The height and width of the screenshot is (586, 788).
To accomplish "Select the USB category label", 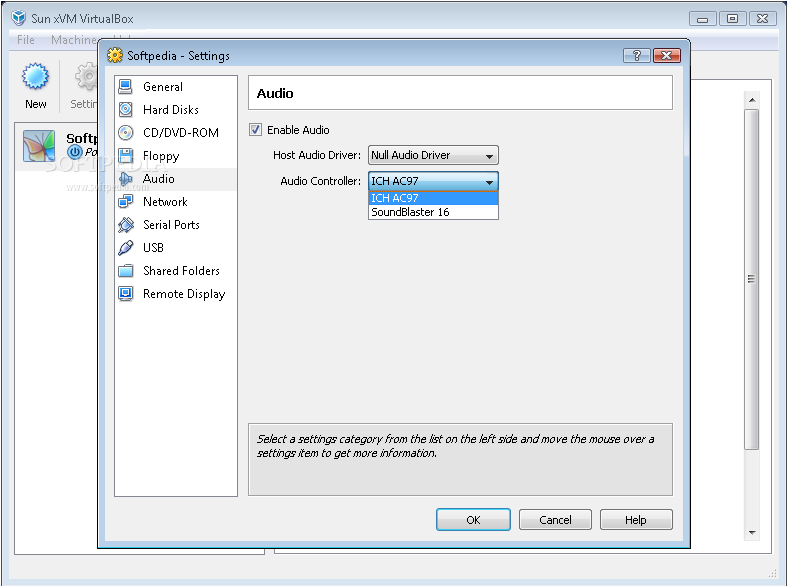I will click(153, 248).
